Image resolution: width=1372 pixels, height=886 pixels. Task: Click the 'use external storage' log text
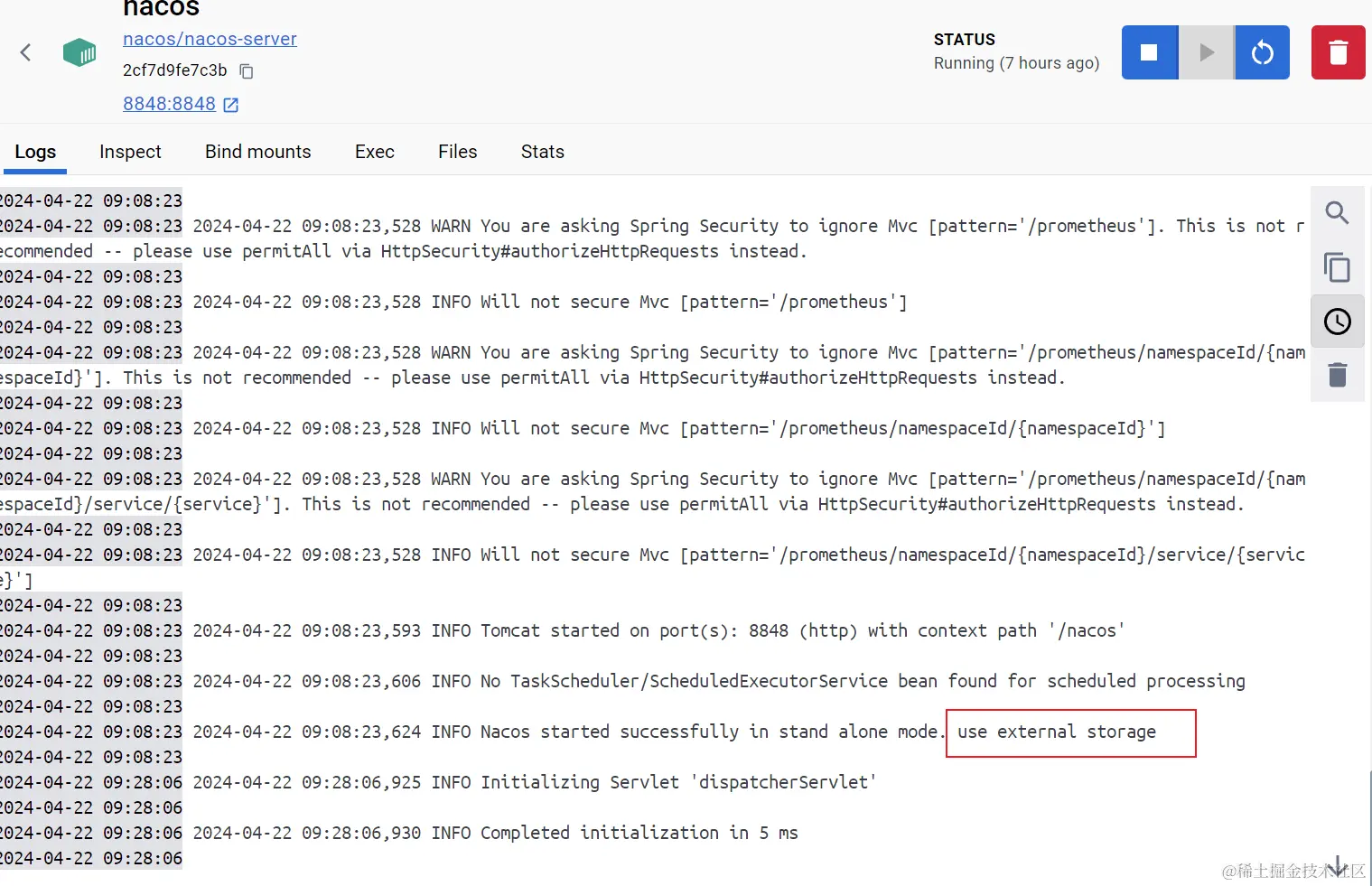pyautogui.click(x=1057, y=732)
